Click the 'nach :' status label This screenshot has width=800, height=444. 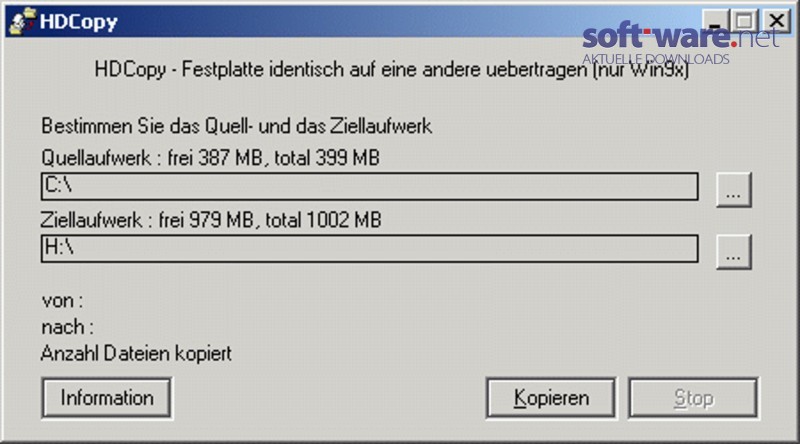coord(67,327)
